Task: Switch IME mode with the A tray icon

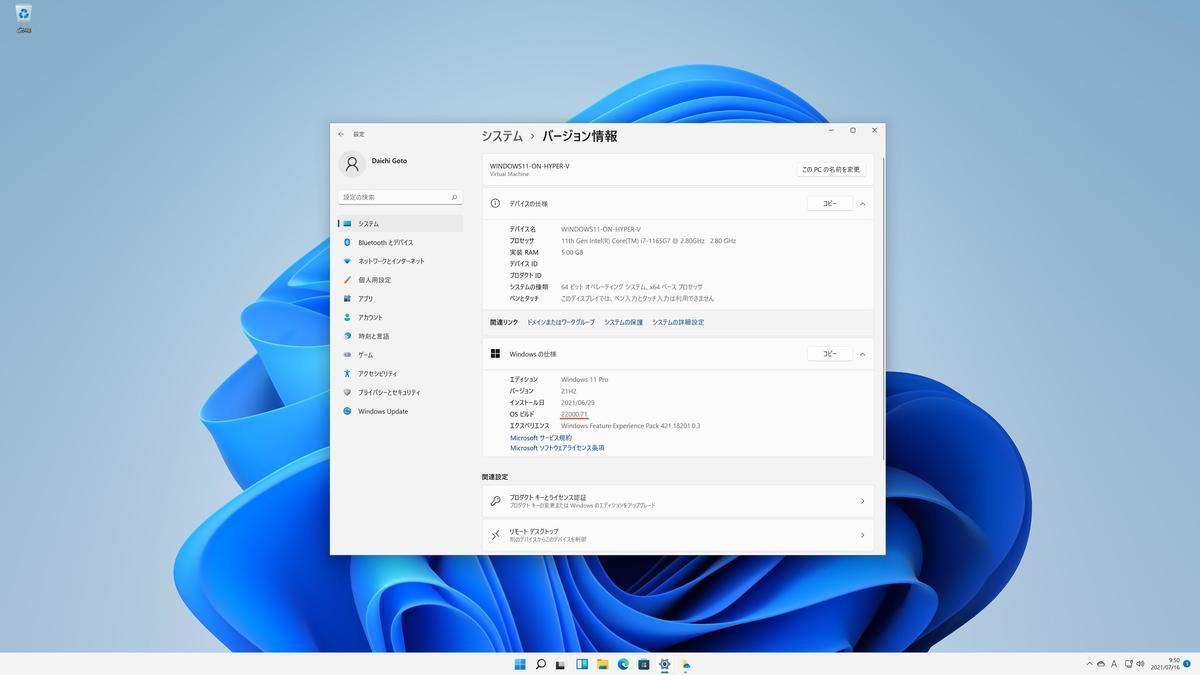Action: point(1114,664)
